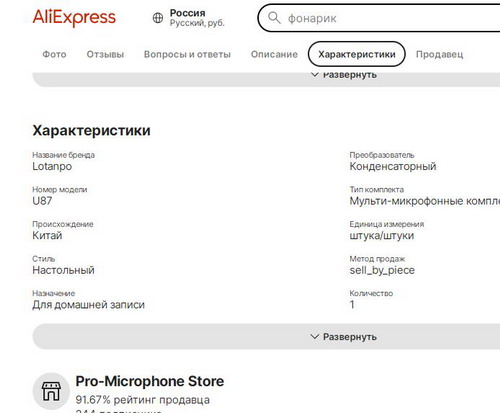Click the chevron beside lower Развернуть
500x413 pixels.
314,337
